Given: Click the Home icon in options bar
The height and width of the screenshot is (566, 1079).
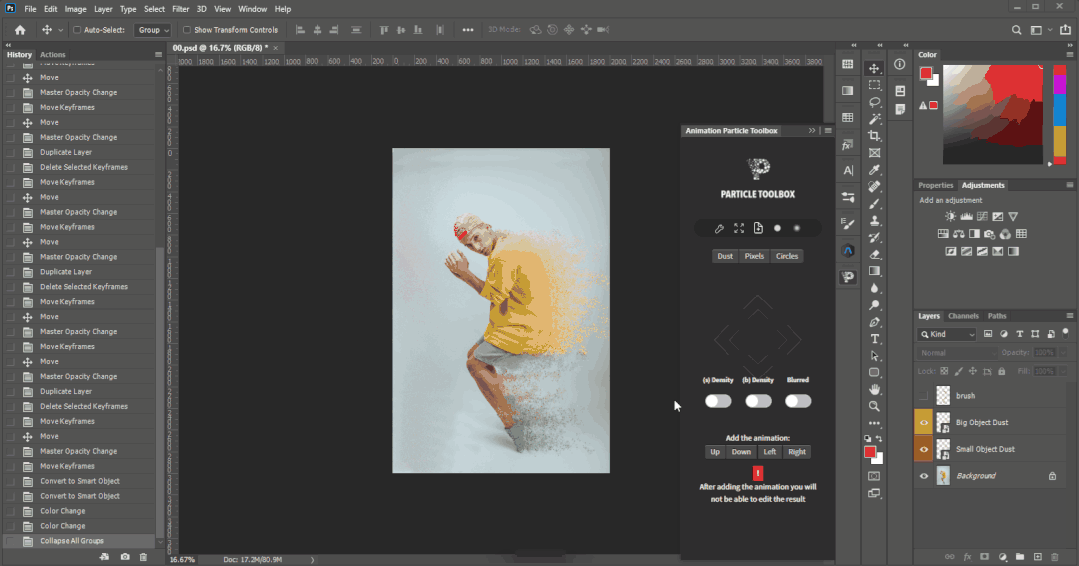Looking at the screenshot, I should (x=19, y=30).
